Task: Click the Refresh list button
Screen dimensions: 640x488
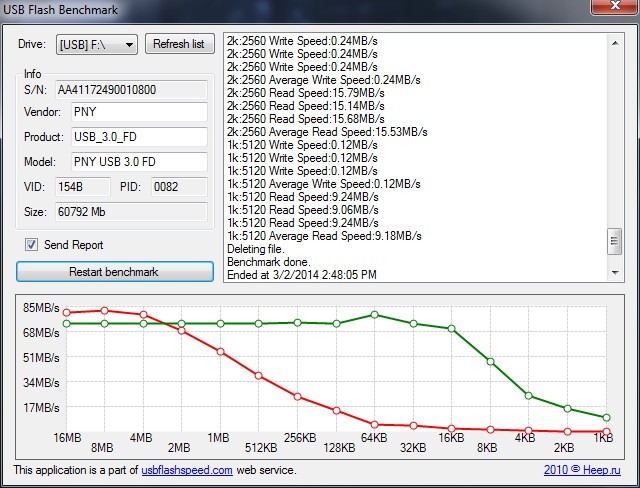Action: [180, 44]
